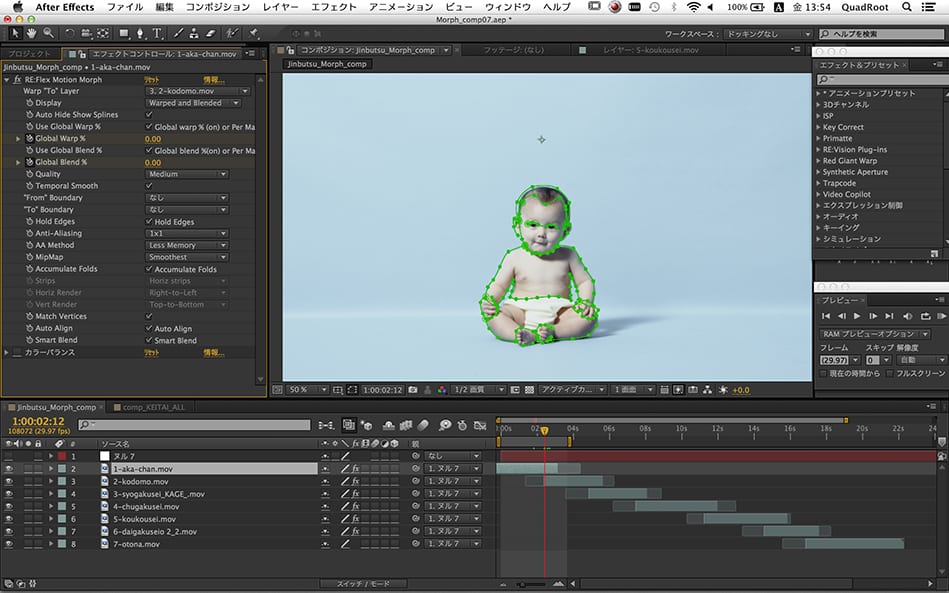Image resolution: width=949 pixels, height=593 pixels.
Task: Select the 4-chugakusei.mov layer in timeline
Action: 143,506
